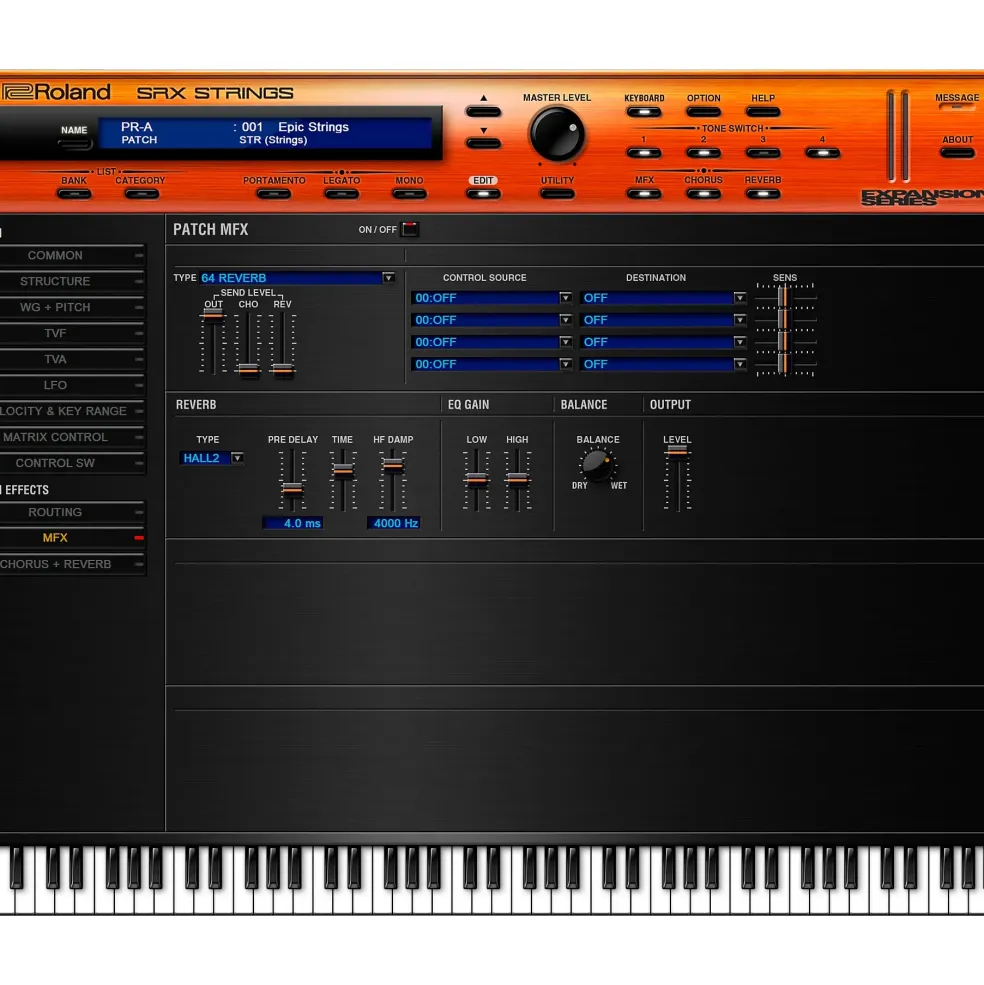
Task: Open the TVF section
Action: 72,334
